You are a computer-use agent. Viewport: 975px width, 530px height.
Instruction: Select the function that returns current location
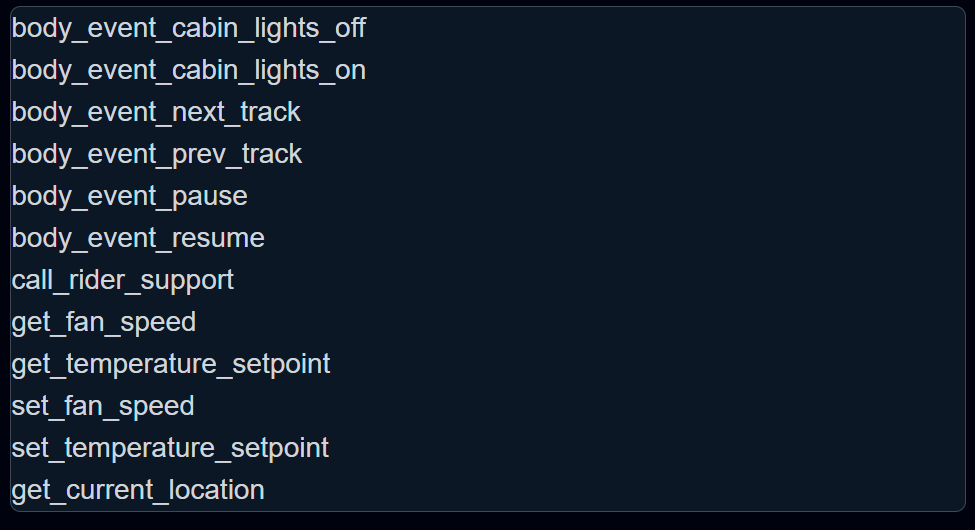(x=138, y=490)
